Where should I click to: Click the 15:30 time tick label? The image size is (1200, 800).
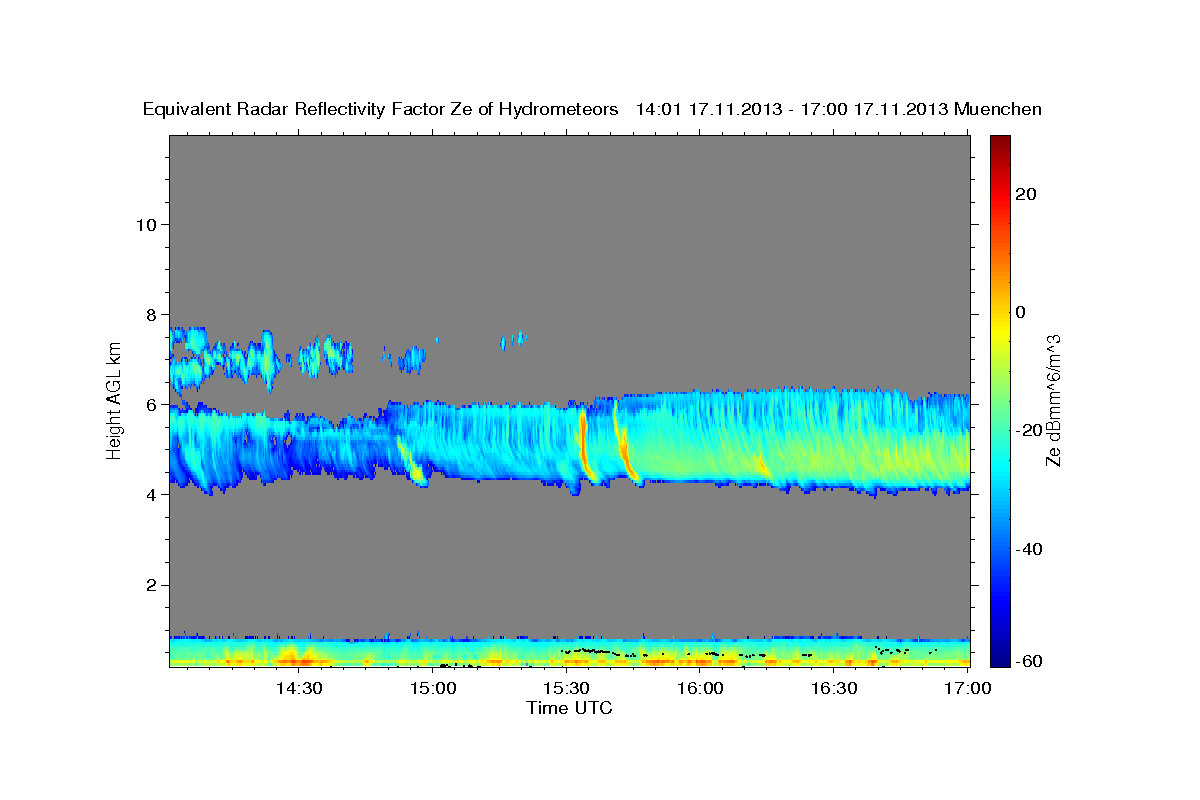pos(567,688)
